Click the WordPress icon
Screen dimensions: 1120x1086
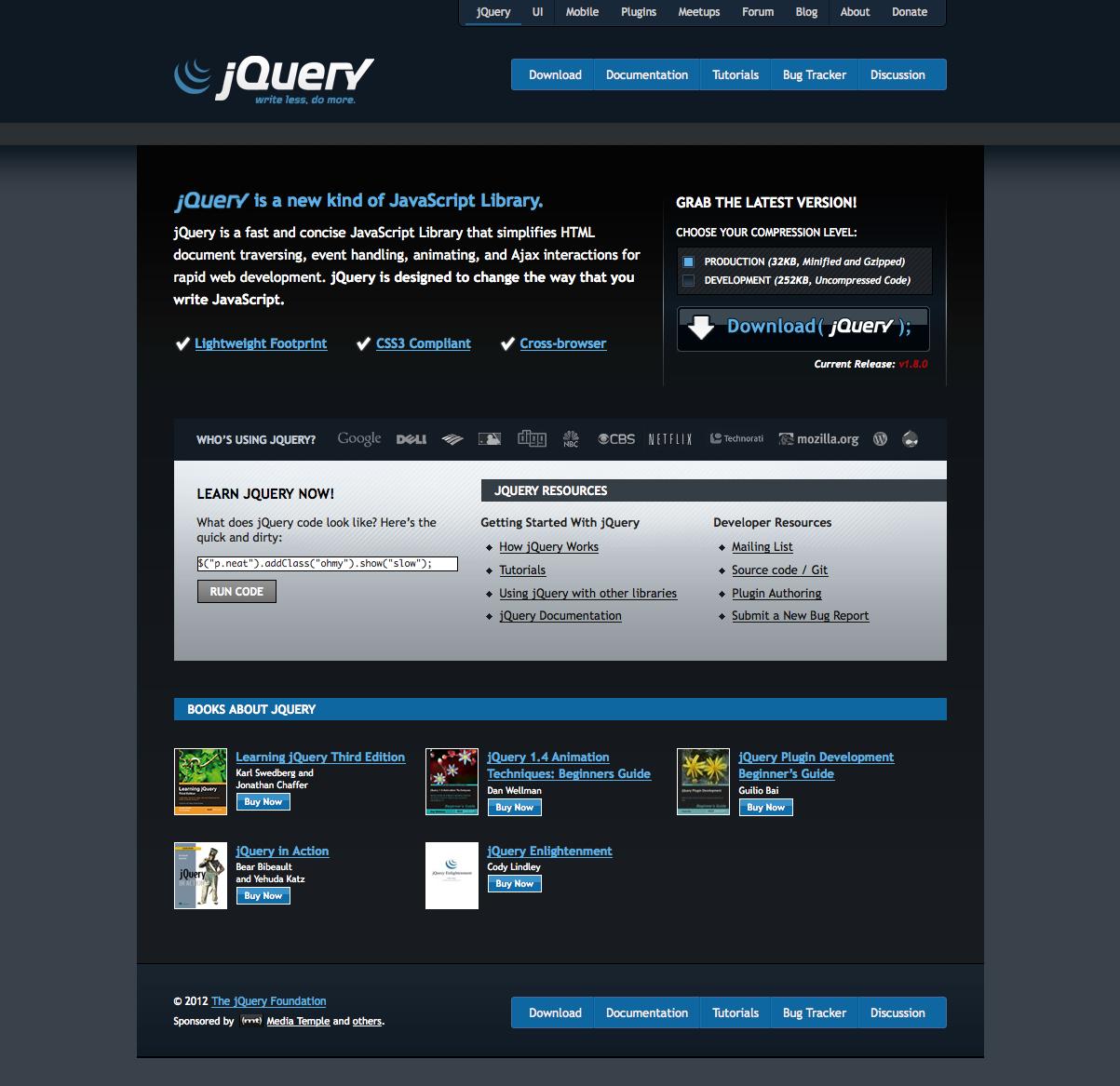tap(879, 438)
